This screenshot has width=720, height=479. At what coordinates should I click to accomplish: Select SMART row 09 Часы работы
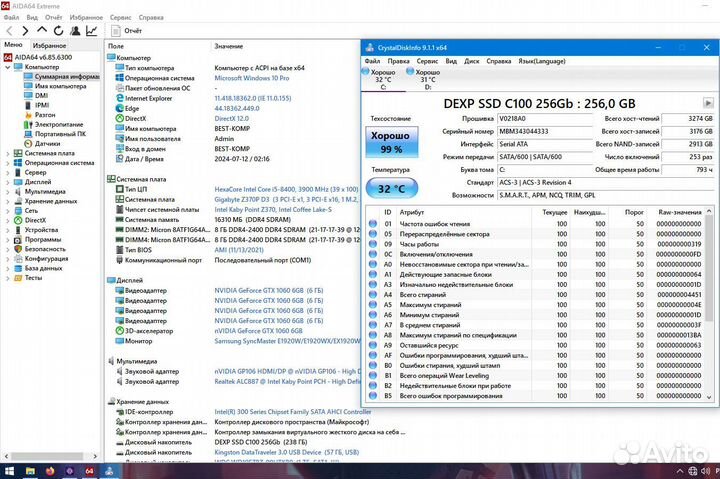(535, 244)
